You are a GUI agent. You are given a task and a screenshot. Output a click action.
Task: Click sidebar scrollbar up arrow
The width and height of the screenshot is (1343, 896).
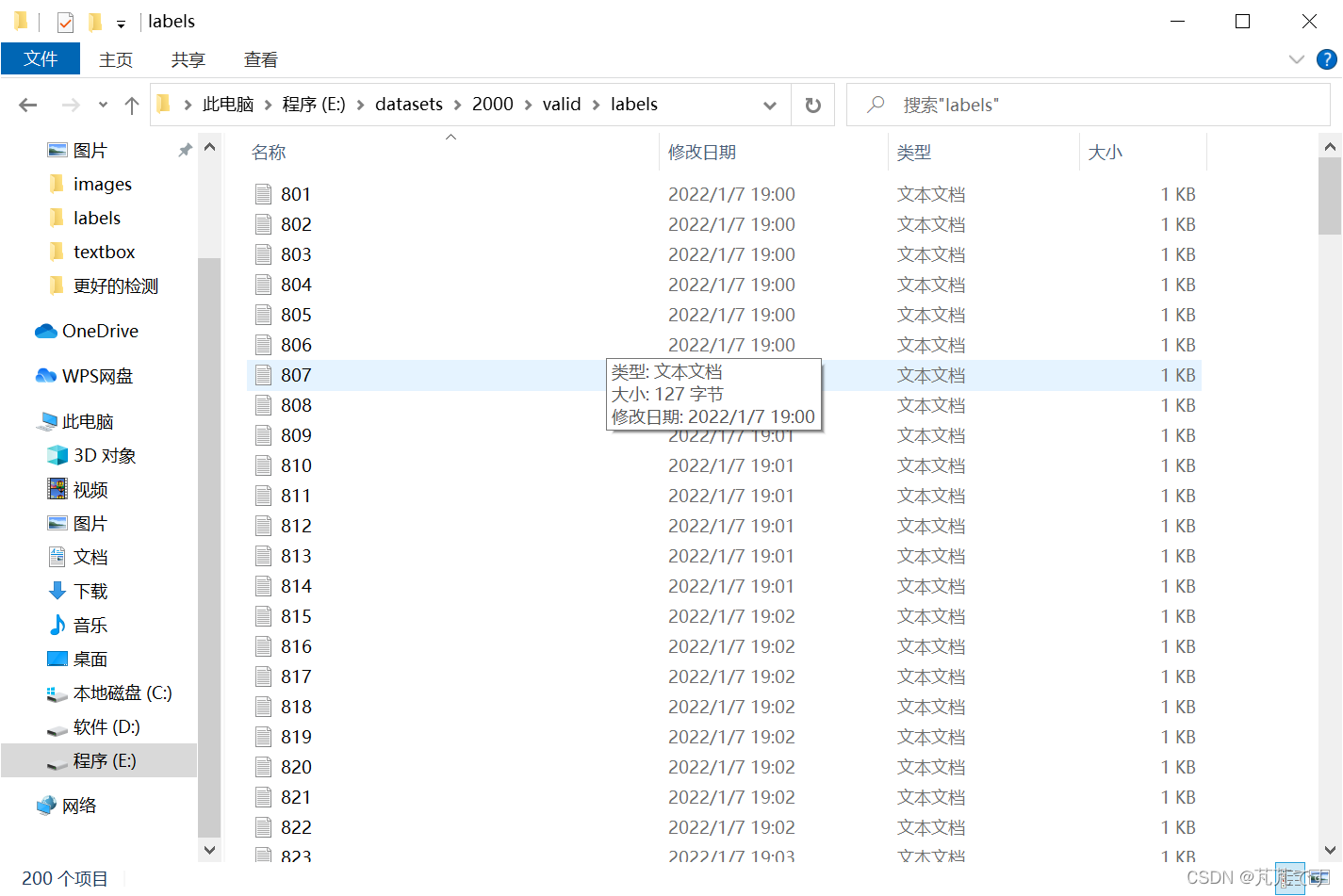209,147
